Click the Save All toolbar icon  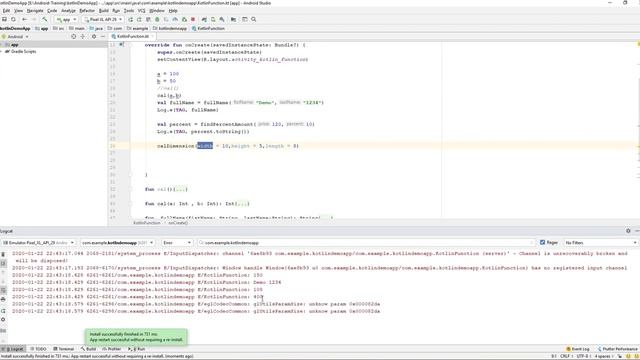(x=4, y=19)
